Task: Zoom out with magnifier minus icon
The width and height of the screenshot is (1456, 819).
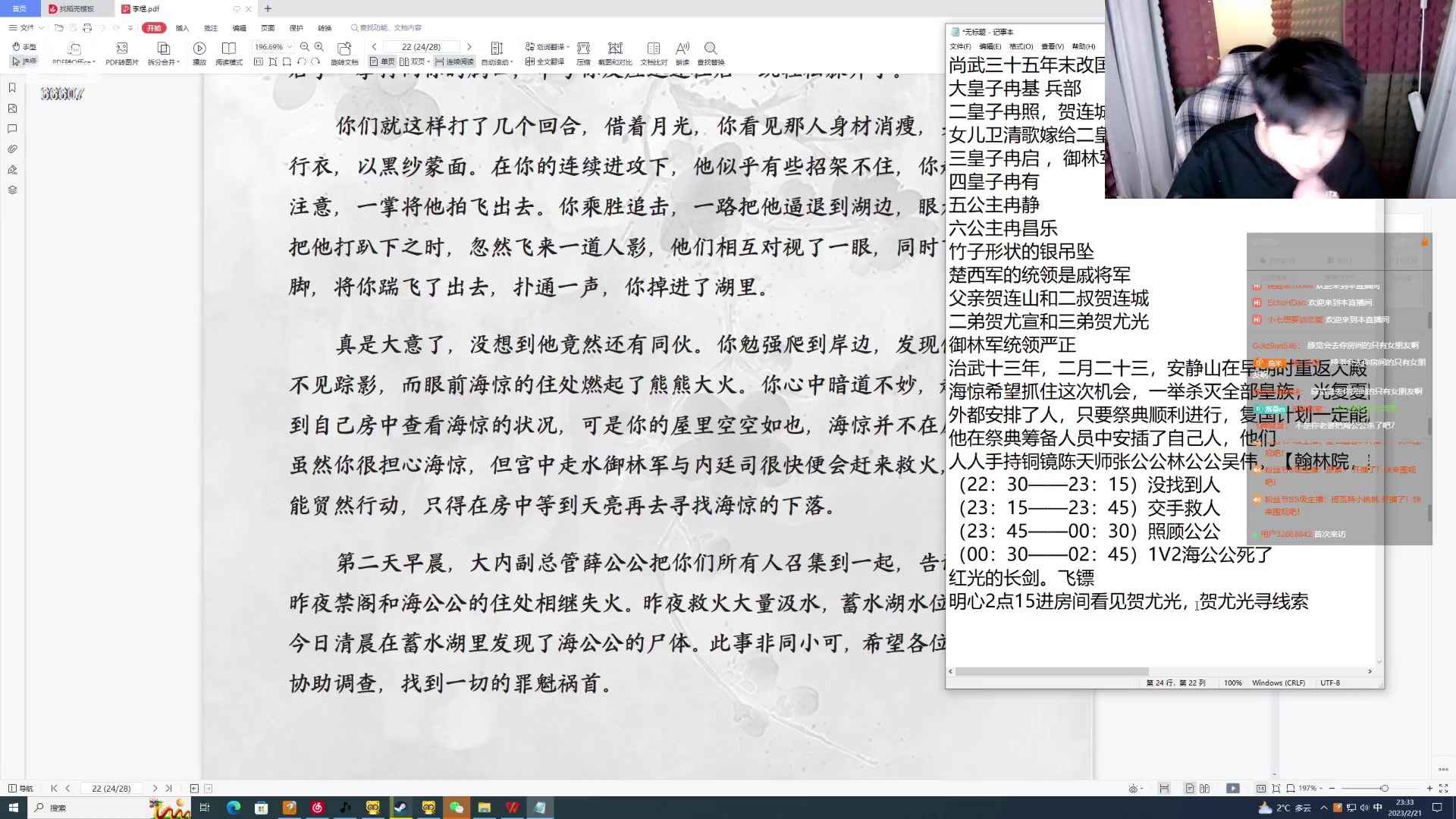Action: pyautogui.click(x=305, y=47)
